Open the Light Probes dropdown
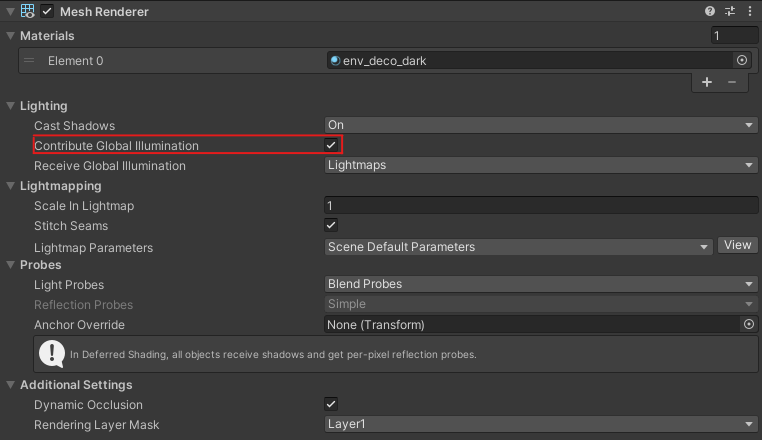The height and width of the screenshot is (440, 762). (541, 284)
